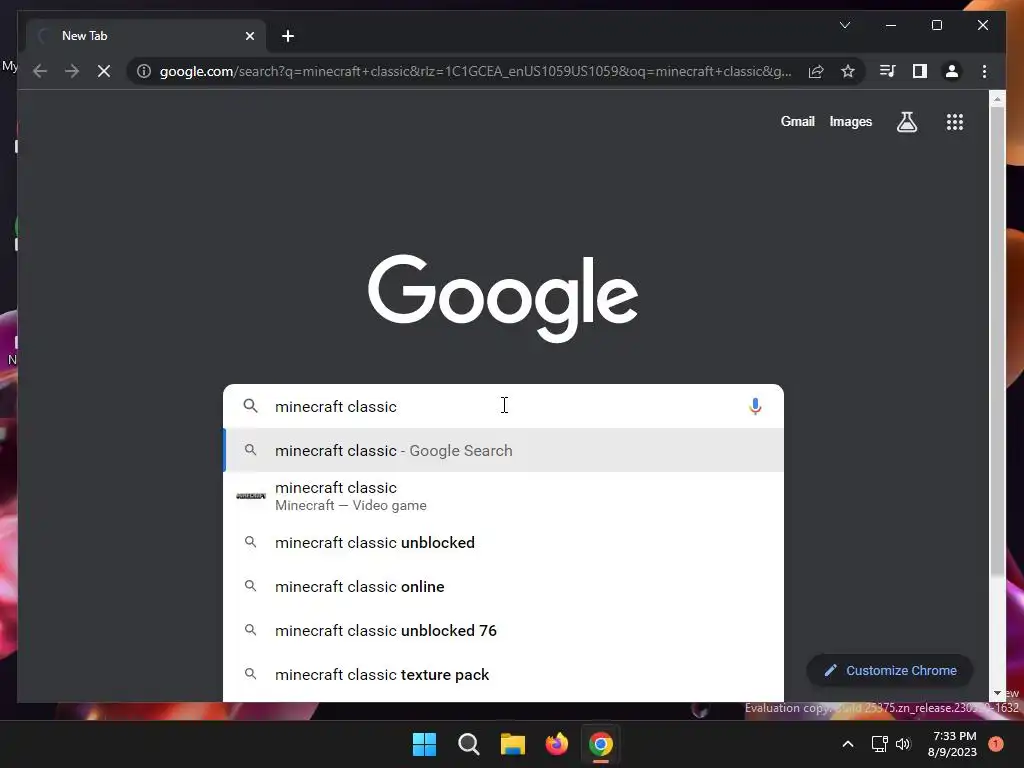Open Chrome's three-dot menu
The width and height of the screenshot is (1024, 768).
[984, 71]
